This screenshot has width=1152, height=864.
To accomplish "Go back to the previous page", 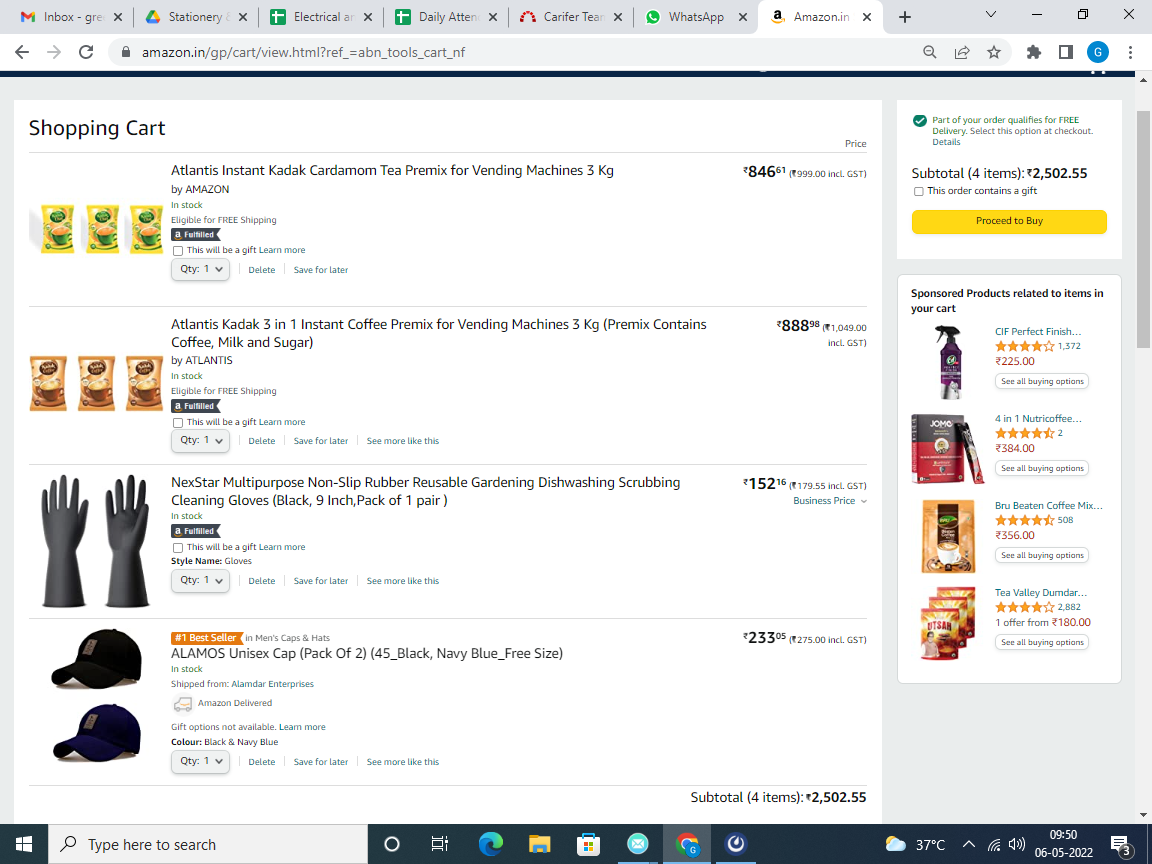I will [x=22, y=52].
